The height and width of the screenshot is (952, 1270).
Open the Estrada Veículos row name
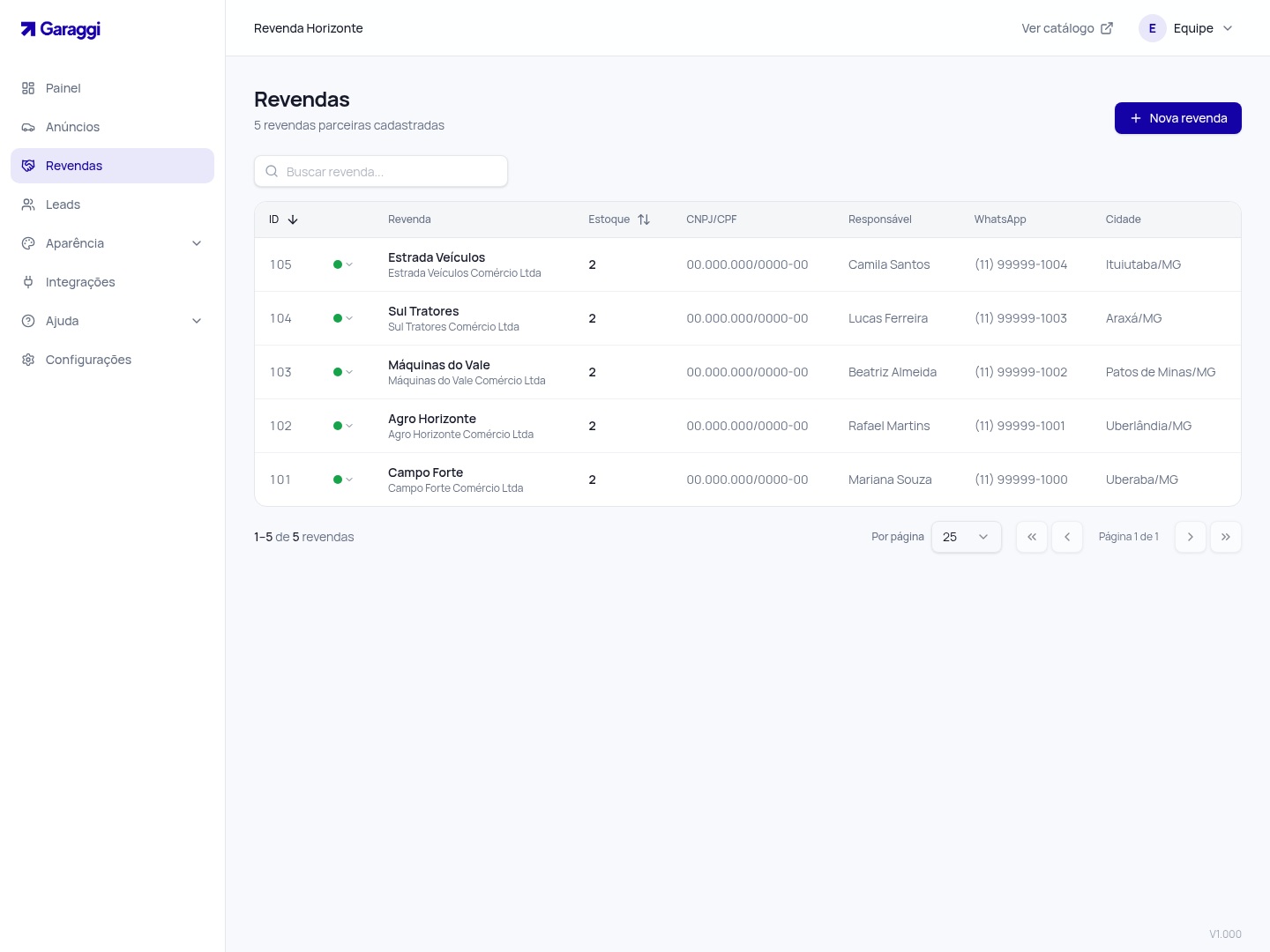click(437, 257)
